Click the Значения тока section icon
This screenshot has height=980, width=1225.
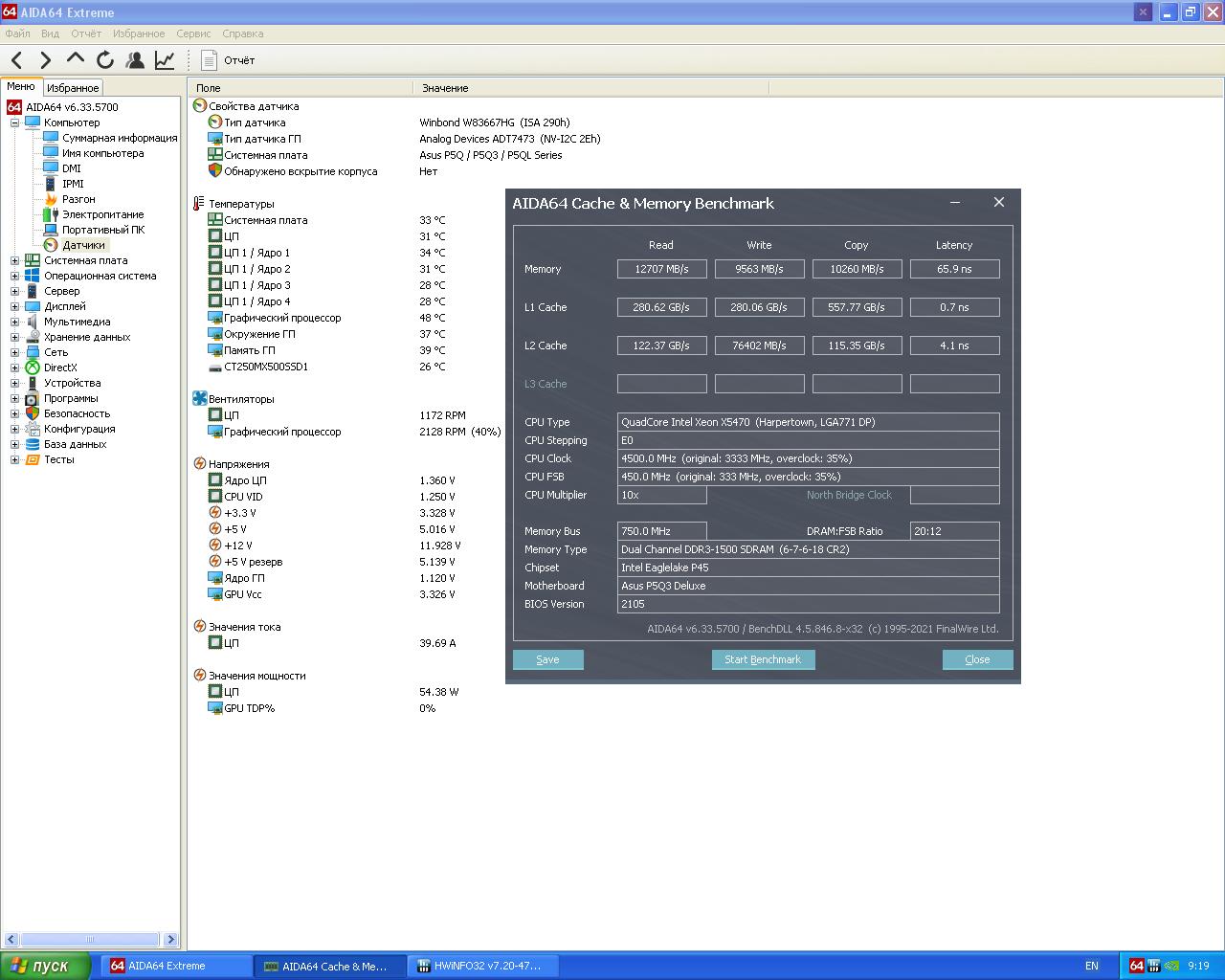pos(200,627)
